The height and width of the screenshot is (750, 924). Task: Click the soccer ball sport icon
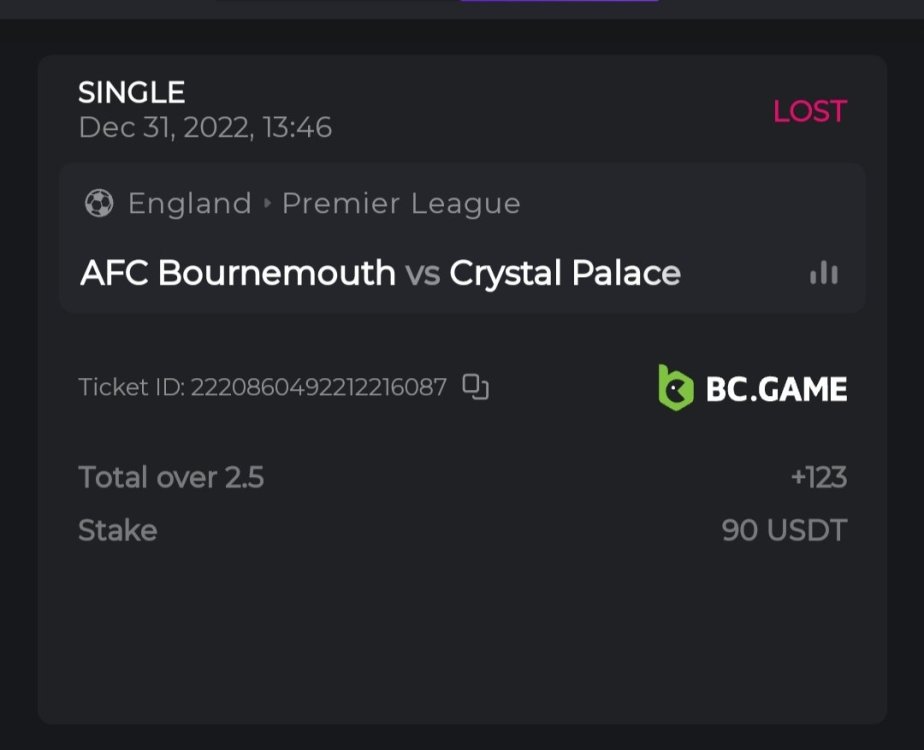click(x=99, y=204)
